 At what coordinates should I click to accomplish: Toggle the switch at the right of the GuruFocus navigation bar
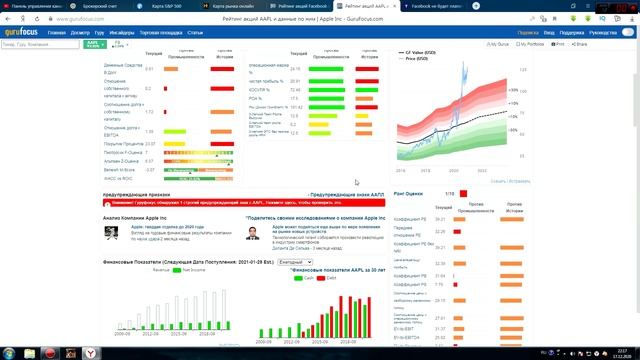point(628,32)
